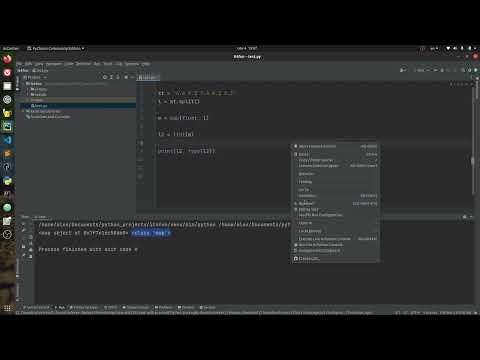Click highlighted class text in console output
The image size is (480, 360).
pos(151,233)
